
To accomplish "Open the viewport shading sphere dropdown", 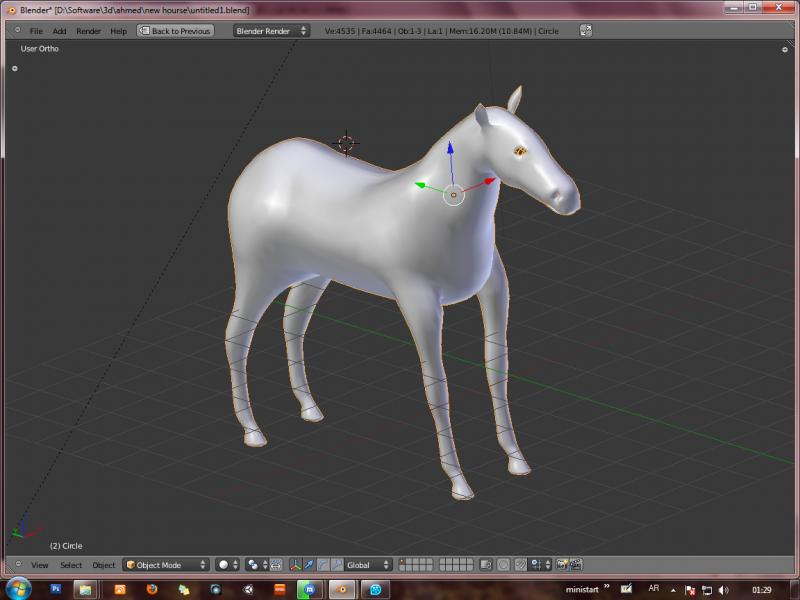I will point(228,565).
